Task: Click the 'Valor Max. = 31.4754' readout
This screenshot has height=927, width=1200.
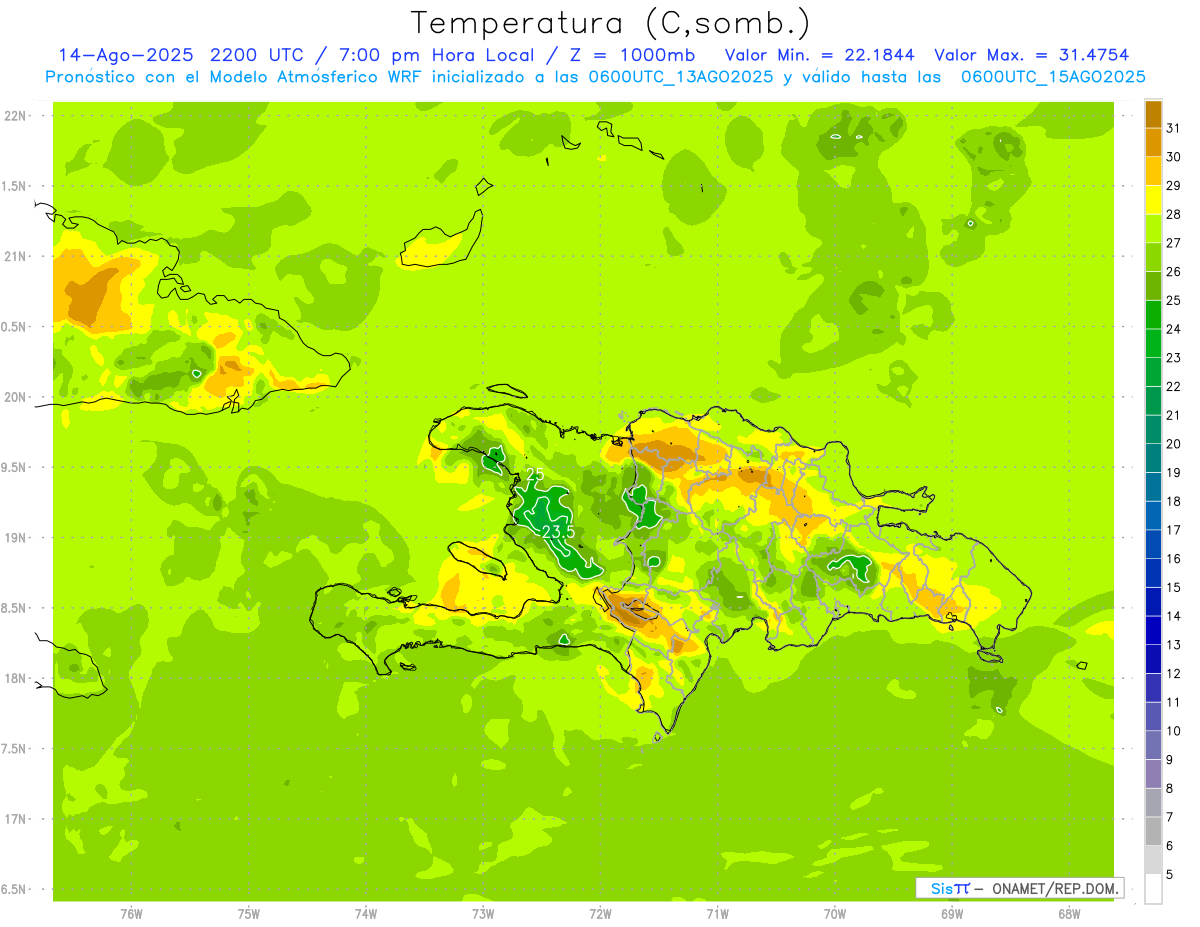Action: pos(1032,55)
